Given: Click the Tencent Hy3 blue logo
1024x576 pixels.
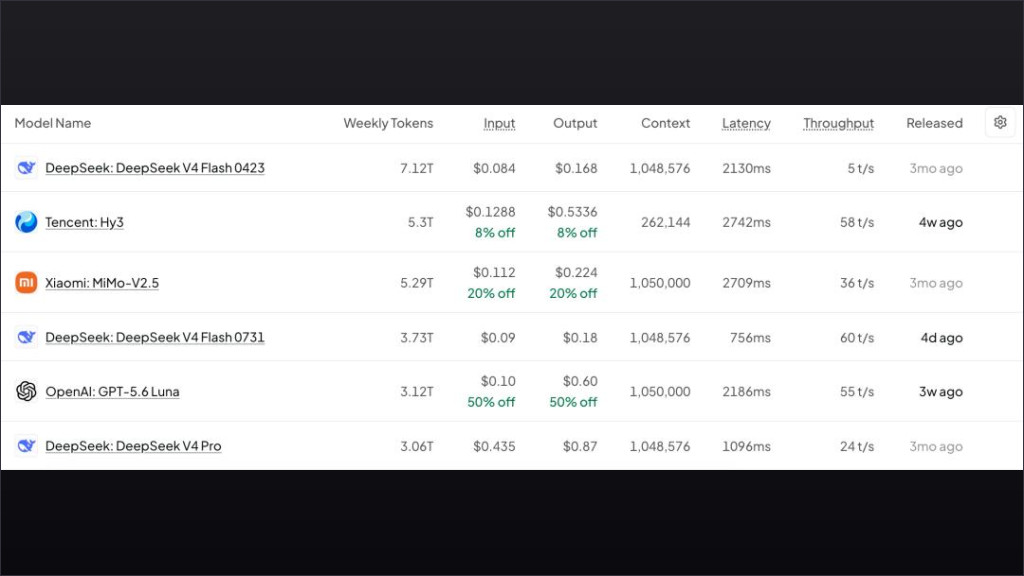Looking at the screenshot, I should (26, 222).
